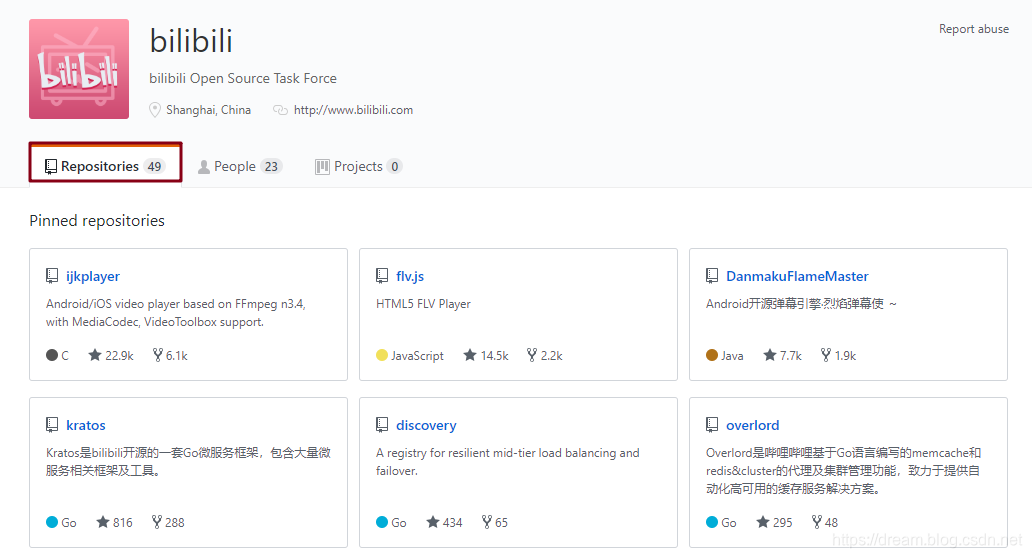
Task: Click the repo icon next to overlord
Action: click(711, 425)
